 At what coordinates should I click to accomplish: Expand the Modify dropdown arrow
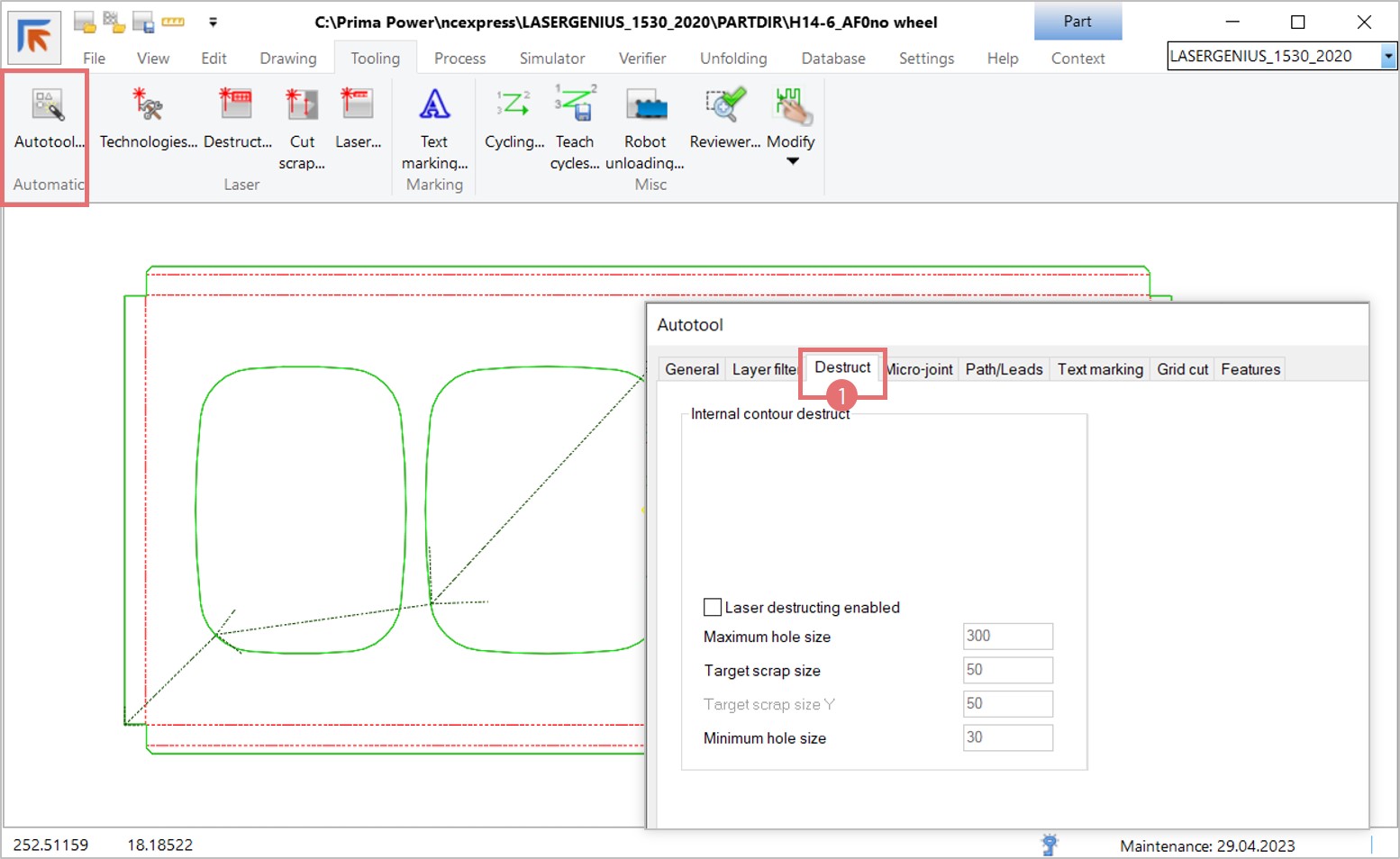tap(792, 162)
